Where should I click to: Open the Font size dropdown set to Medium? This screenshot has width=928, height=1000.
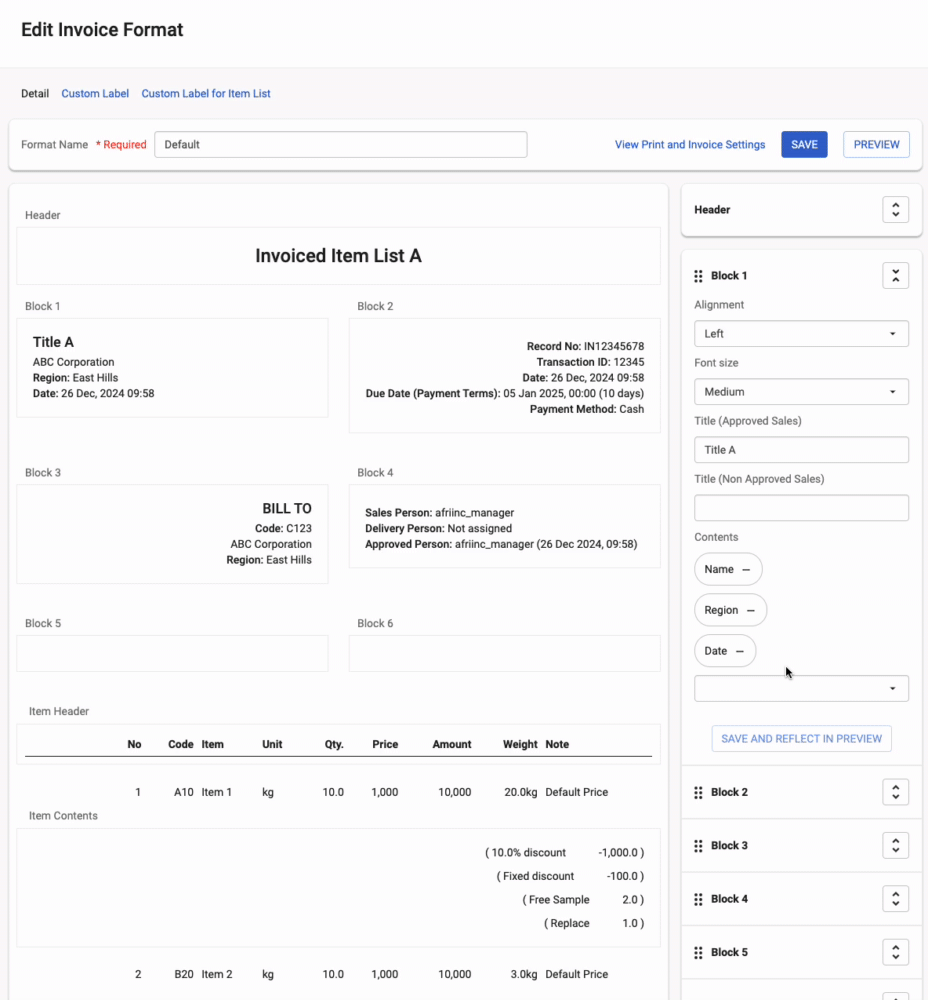(801, 392)
